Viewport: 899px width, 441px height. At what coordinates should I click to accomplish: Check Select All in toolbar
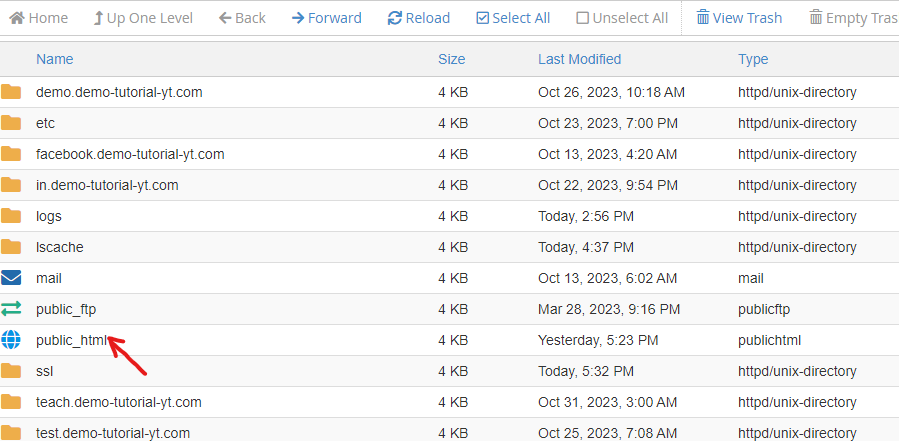(x=513, y=18)
